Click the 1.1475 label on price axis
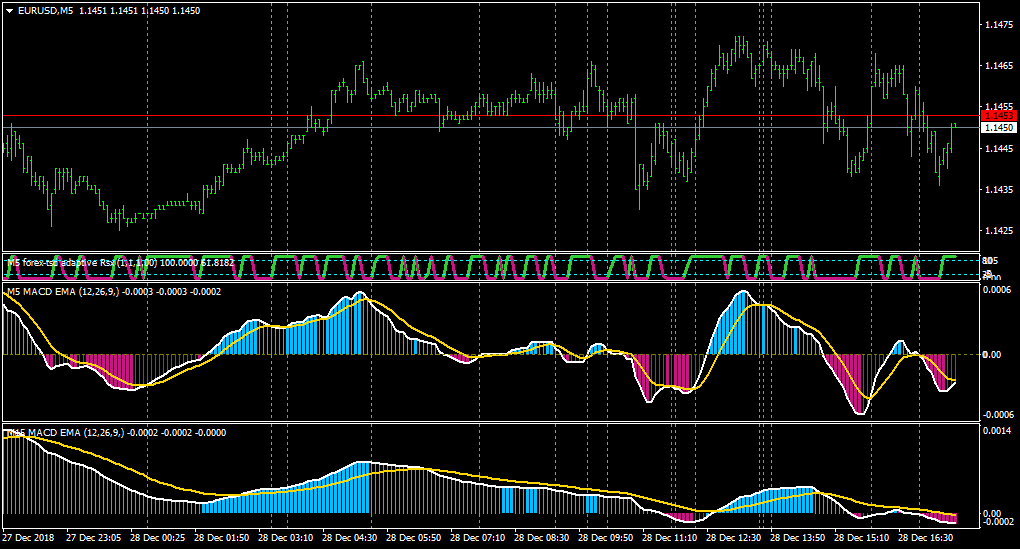Screen dimensions: 1020x549 [999, 25]
